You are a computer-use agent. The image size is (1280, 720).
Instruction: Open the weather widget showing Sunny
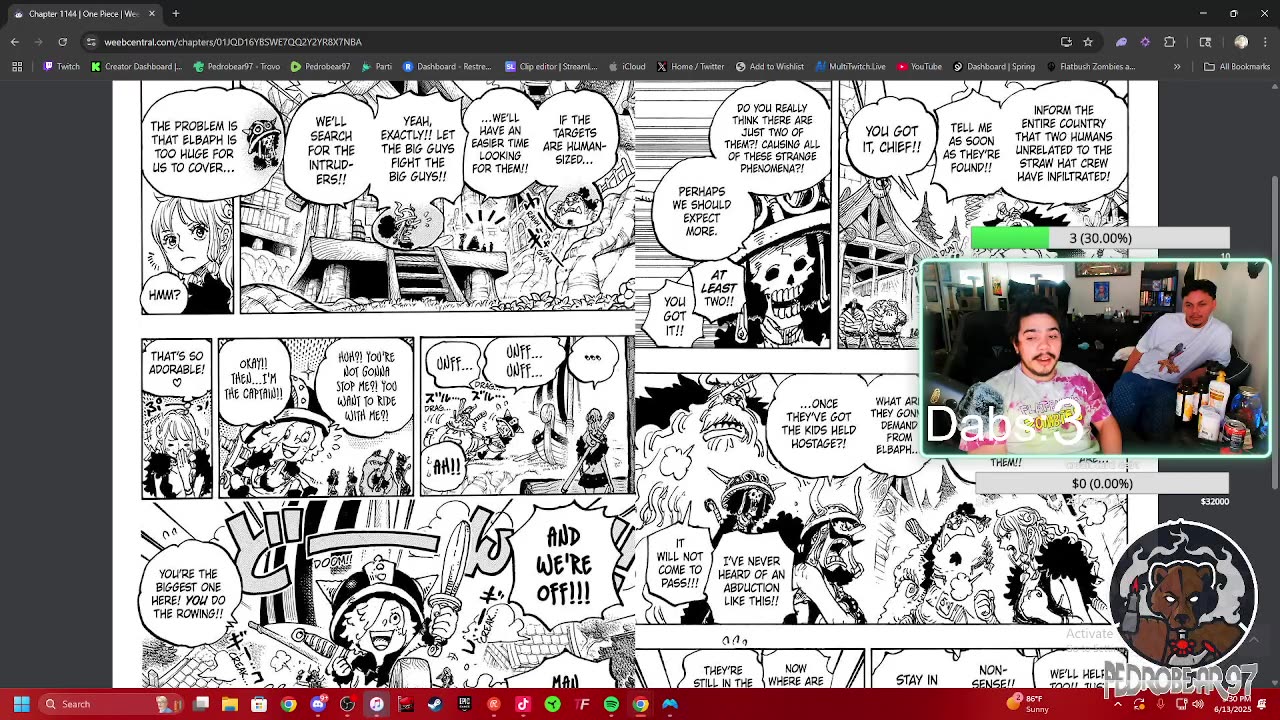coord(1028,704)
